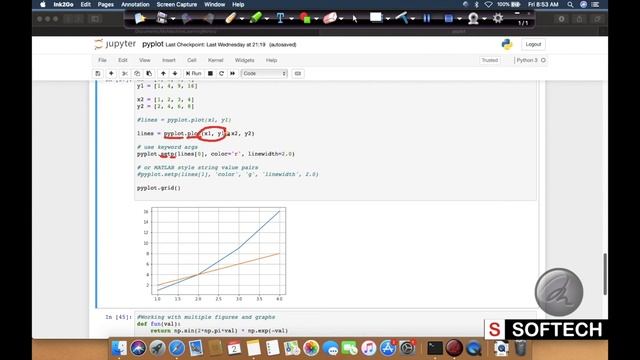The height and width of the screenshot is (360, 640).
Task: Open the Jupyter Help menu
Action: coord(271,60)
